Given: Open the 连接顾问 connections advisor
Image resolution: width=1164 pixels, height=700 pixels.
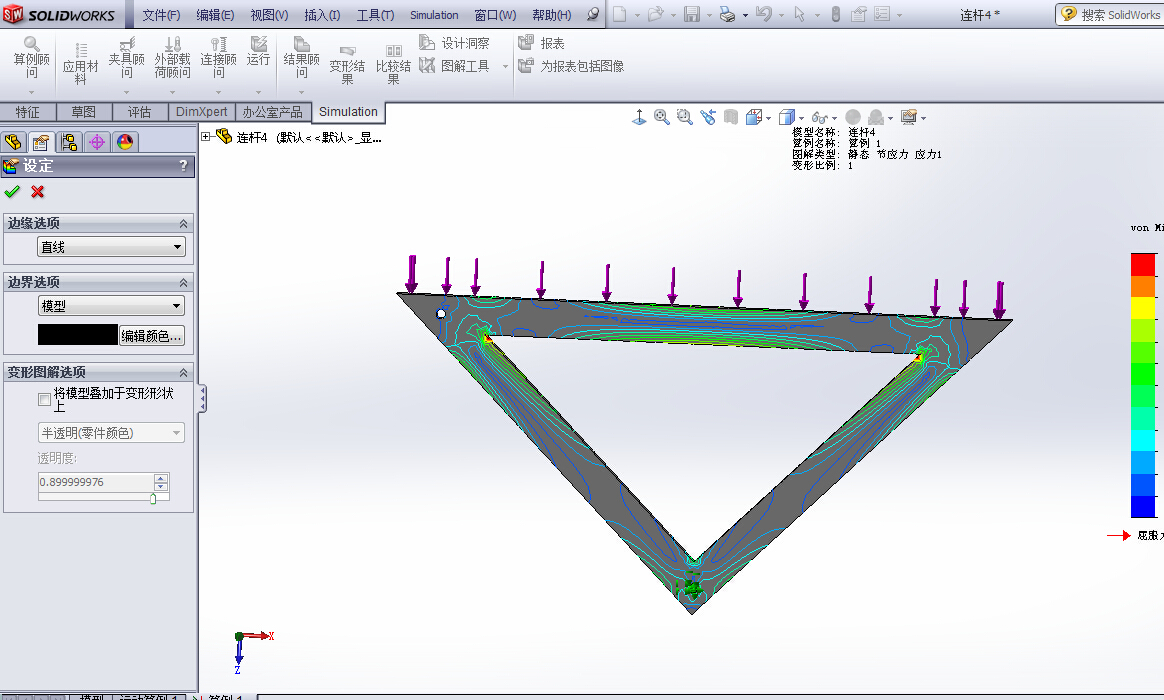Looking at the screenshot, I should pos(218,57).
